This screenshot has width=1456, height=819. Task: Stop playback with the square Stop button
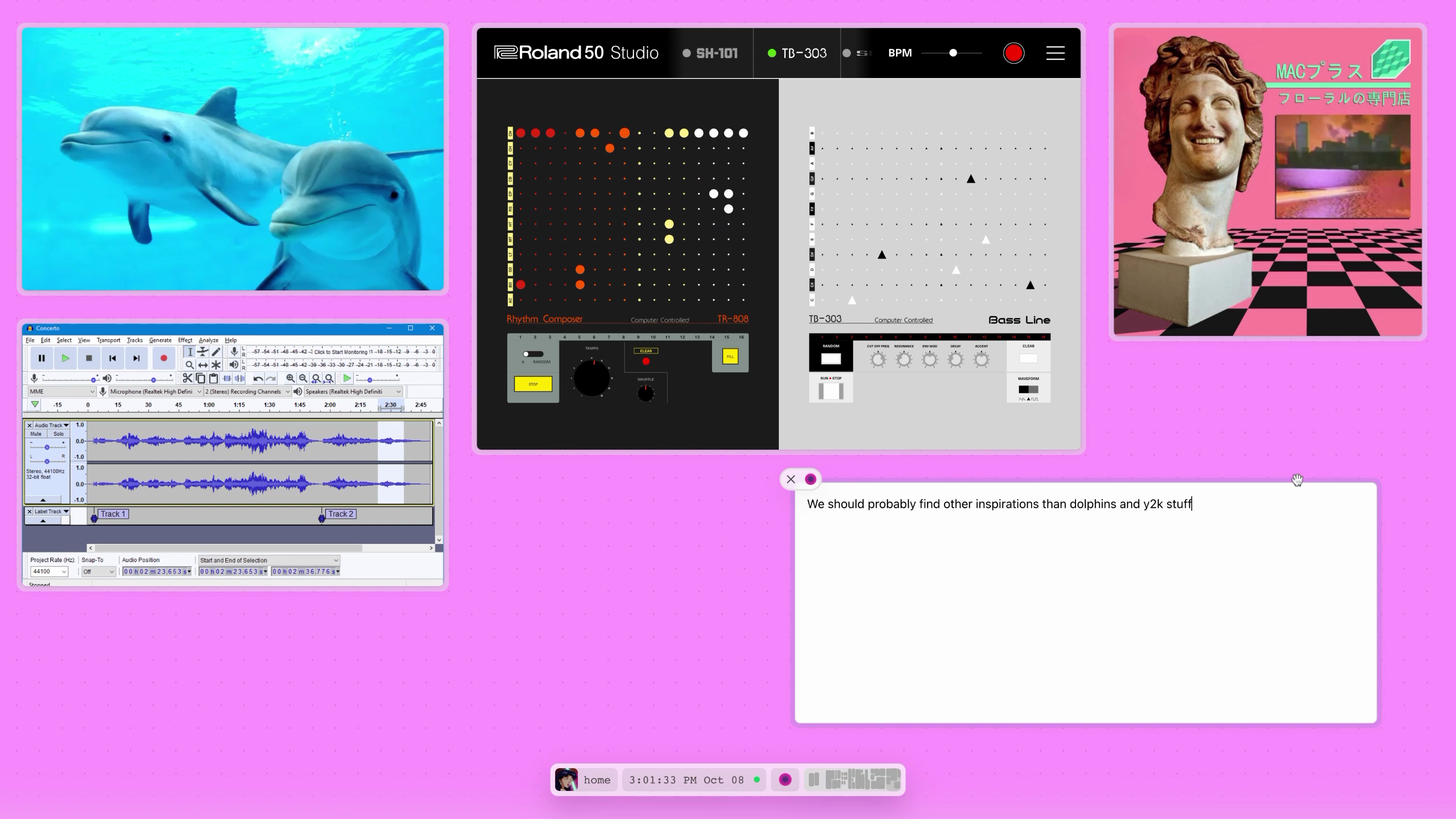[x=89, y=358]
